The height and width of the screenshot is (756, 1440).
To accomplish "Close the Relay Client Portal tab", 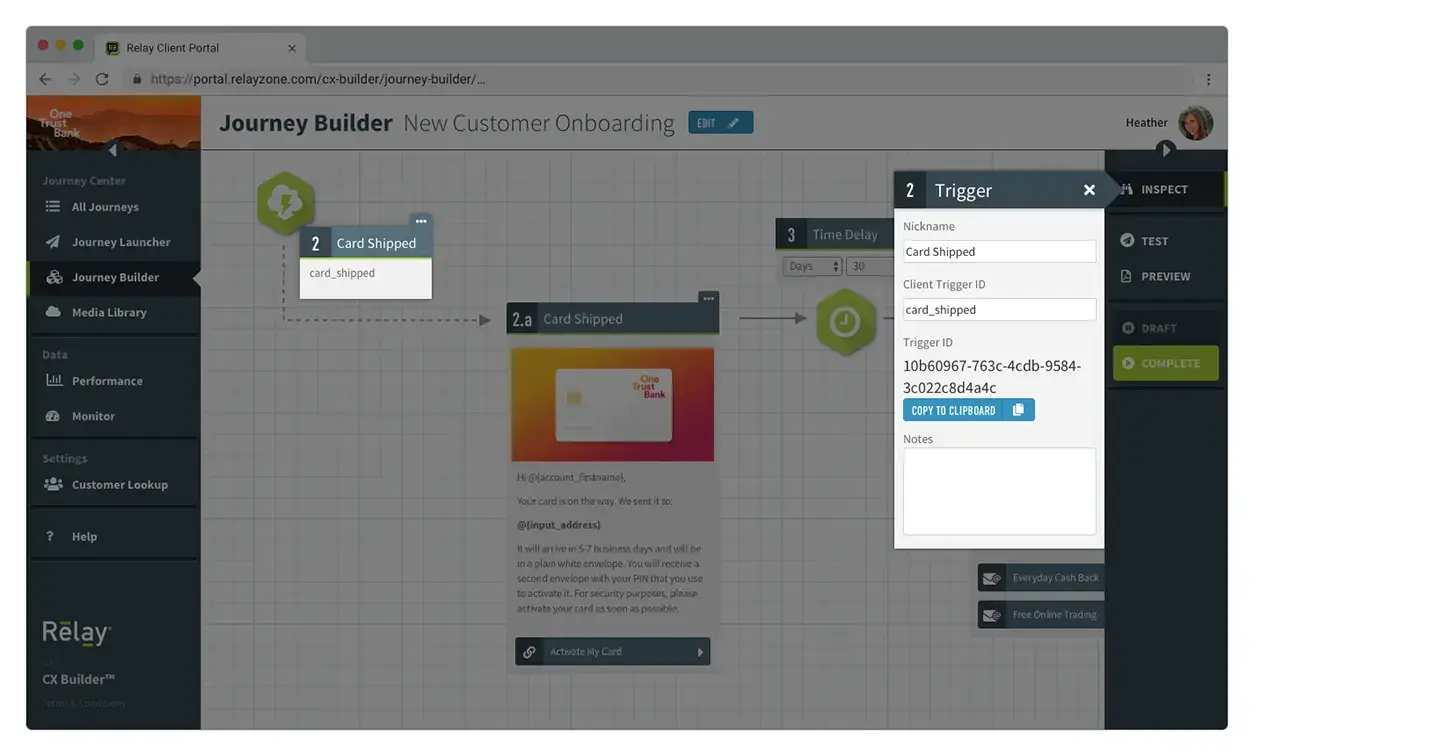I will [292, 48].
